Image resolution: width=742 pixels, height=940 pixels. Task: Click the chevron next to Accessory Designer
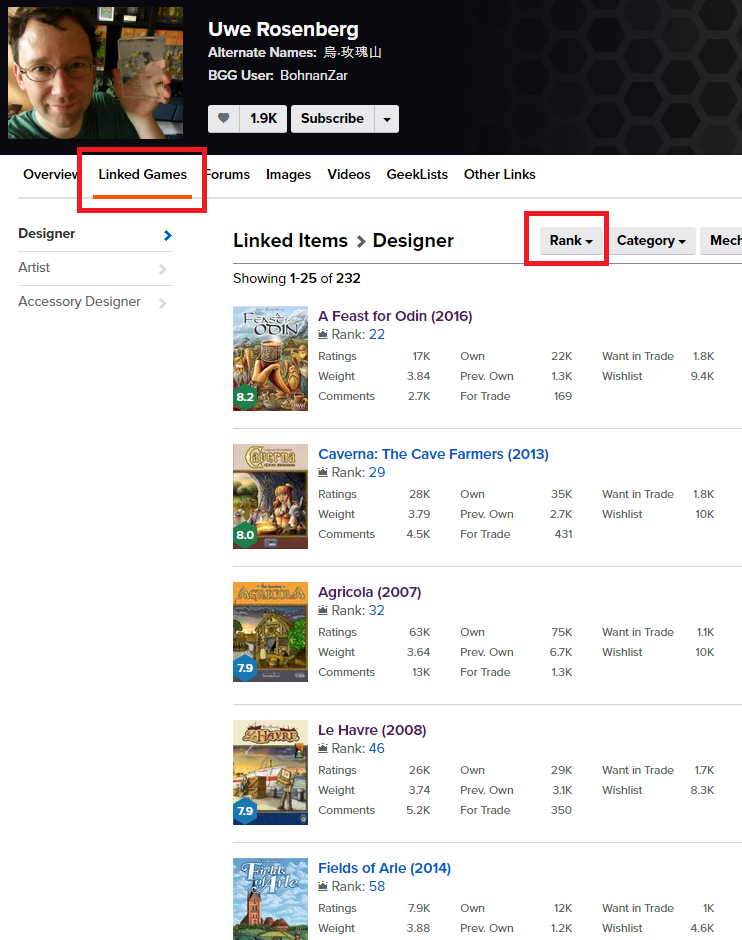162,303
